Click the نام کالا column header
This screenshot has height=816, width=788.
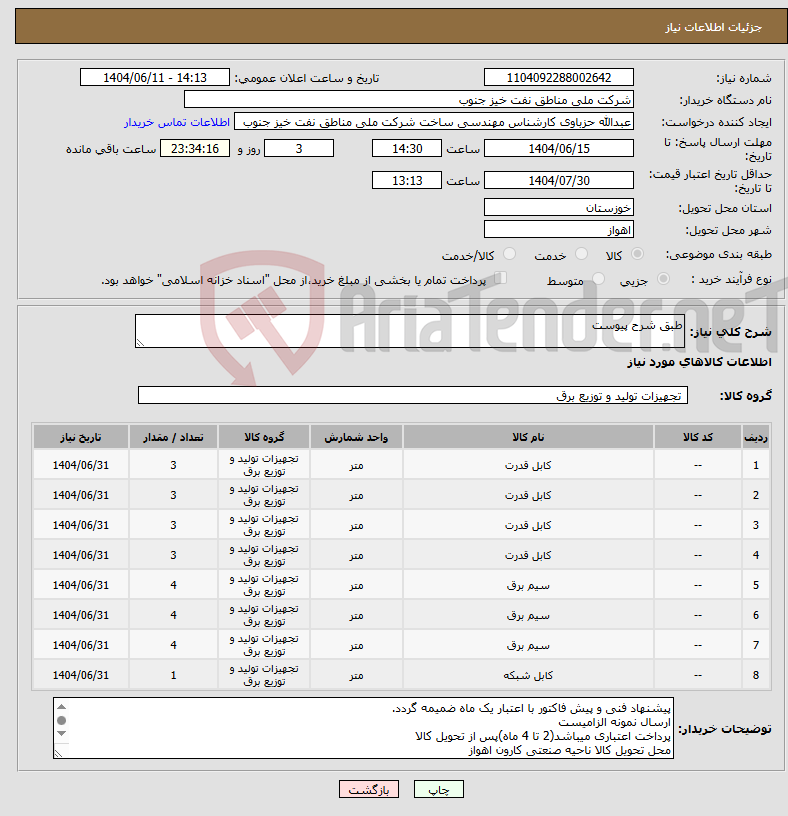coord(528,437)
